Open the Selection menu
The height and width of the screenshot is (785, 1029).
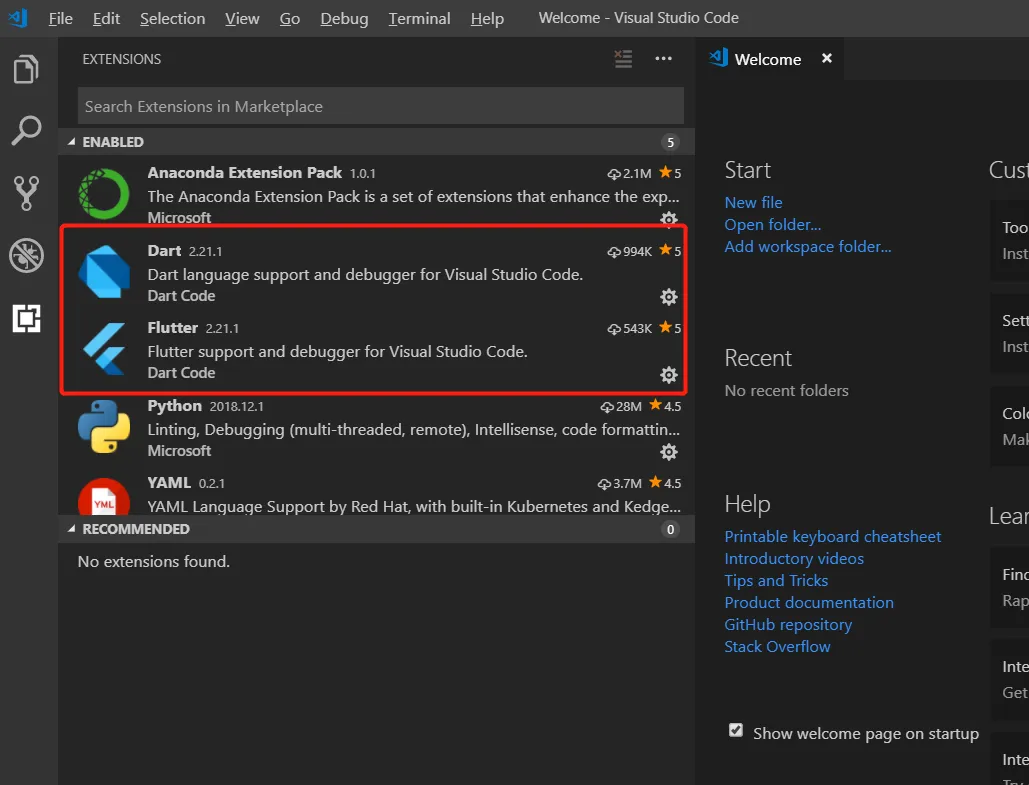tap(173, 18)
